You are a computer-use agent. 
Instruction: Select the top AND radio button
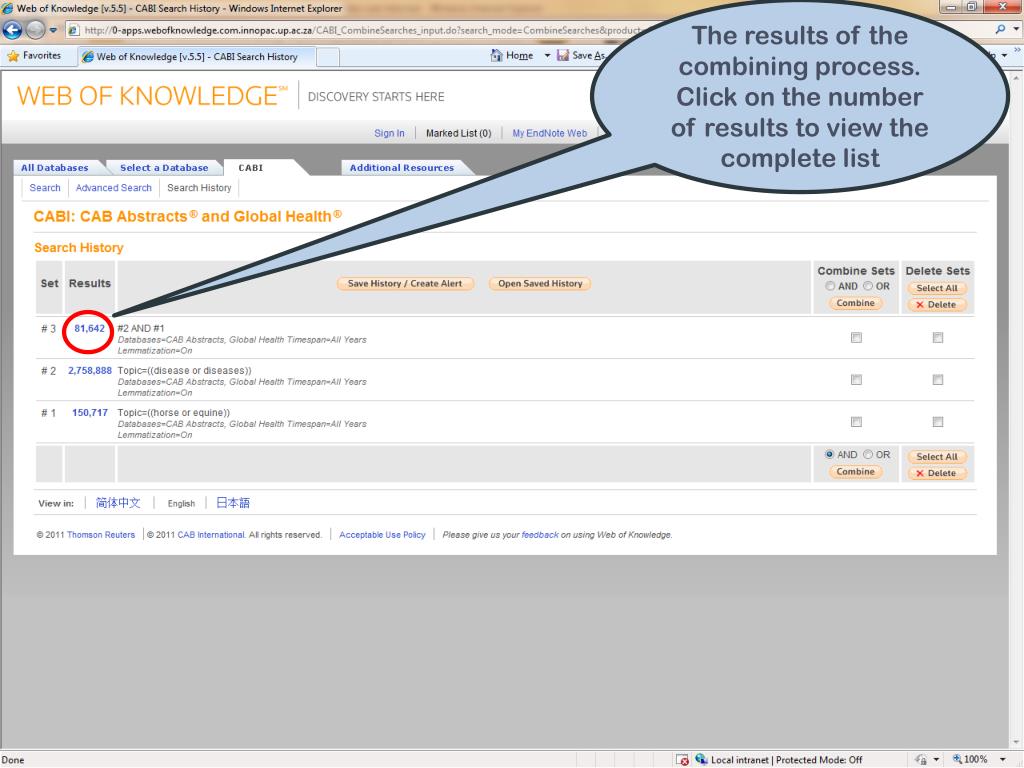(830, 286)
